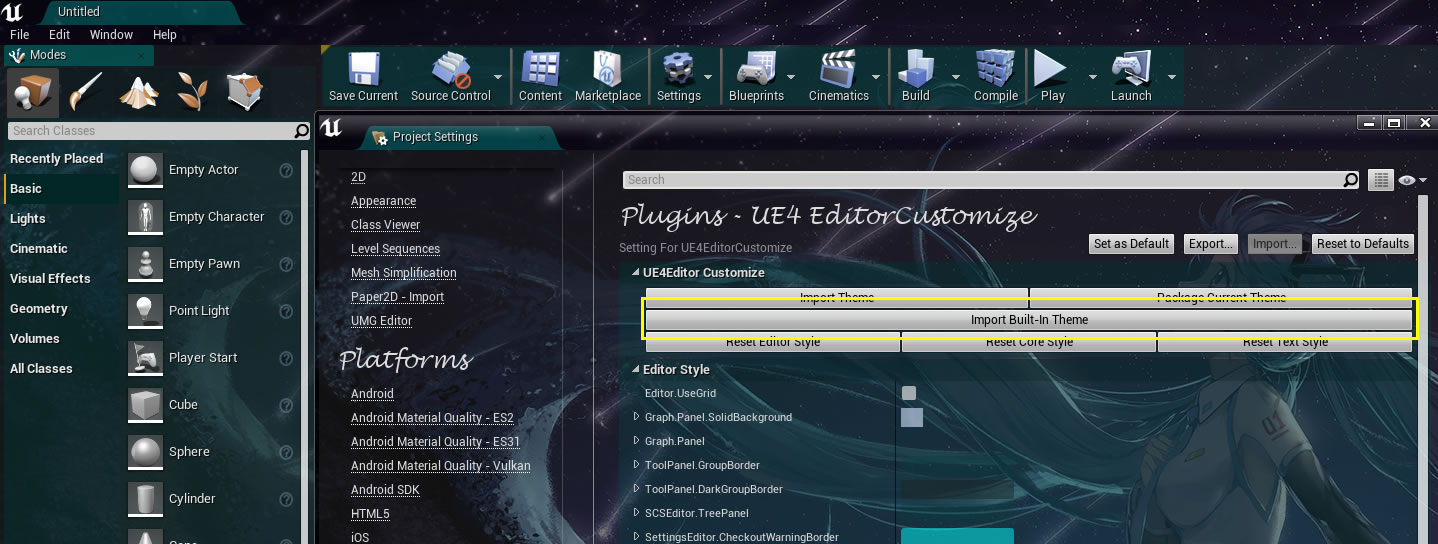1438x544 pixels.
Task: Click the Set as Default button
Action: pyautogui.click(x=1131, y=244)
